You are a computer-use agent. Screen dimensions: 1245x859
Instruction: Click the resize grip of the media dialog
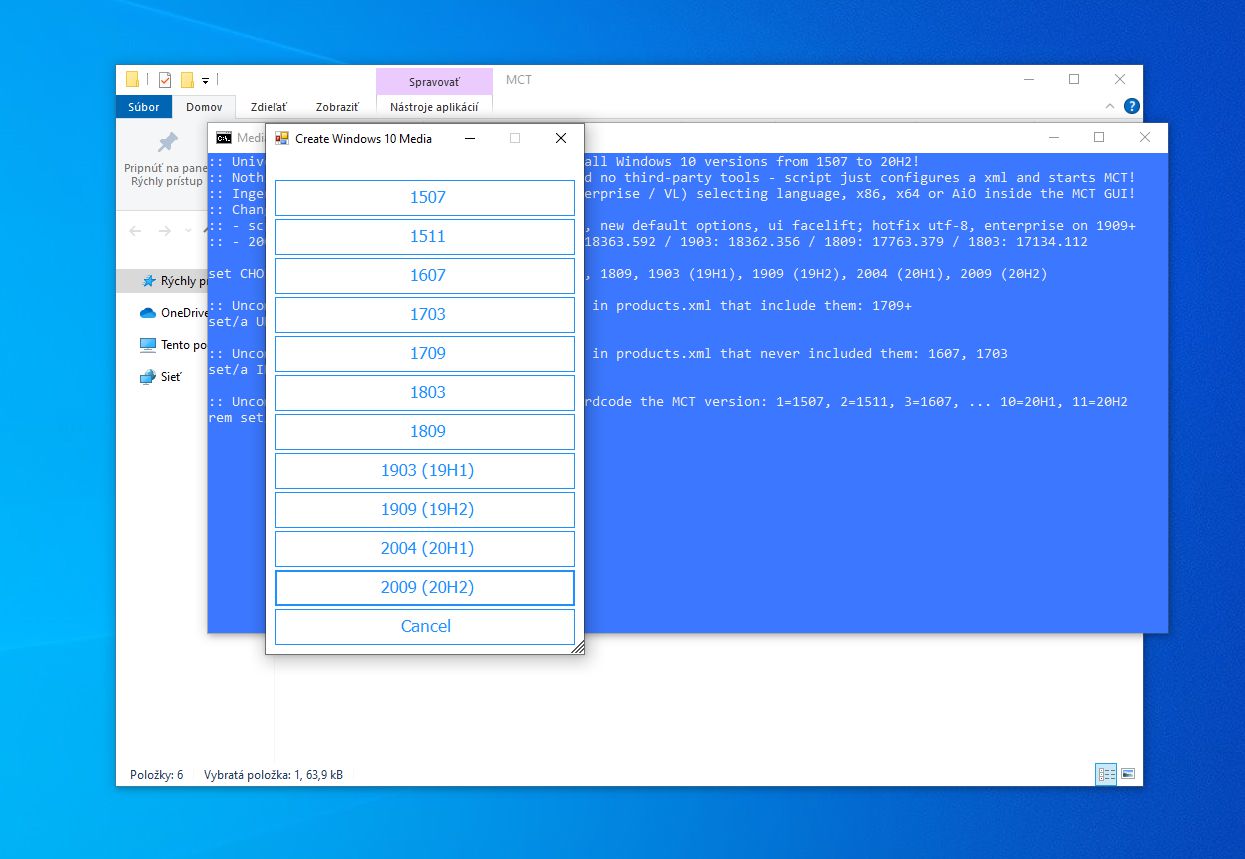577,648
